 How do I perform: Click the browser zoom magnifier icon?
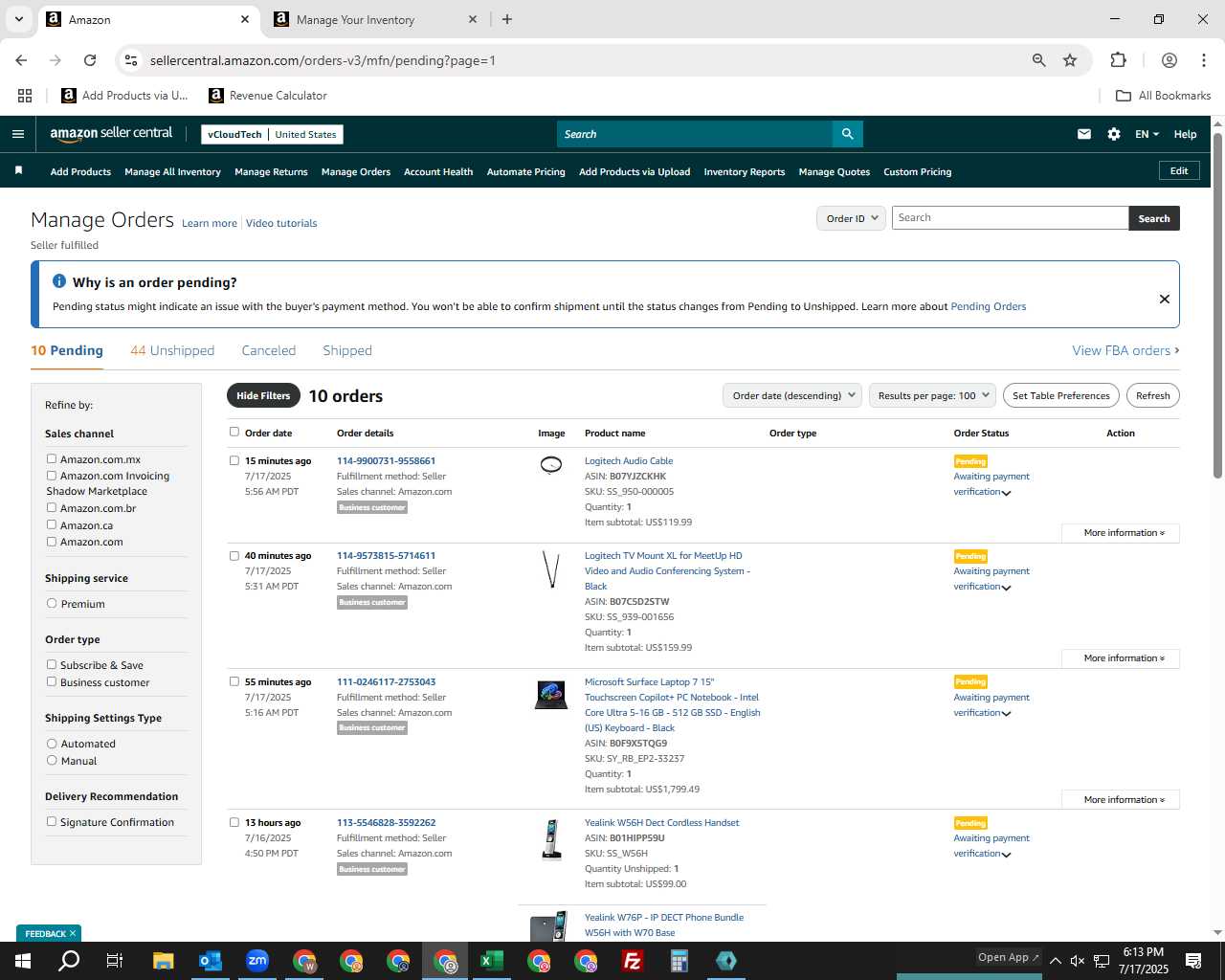point(1038,60)
